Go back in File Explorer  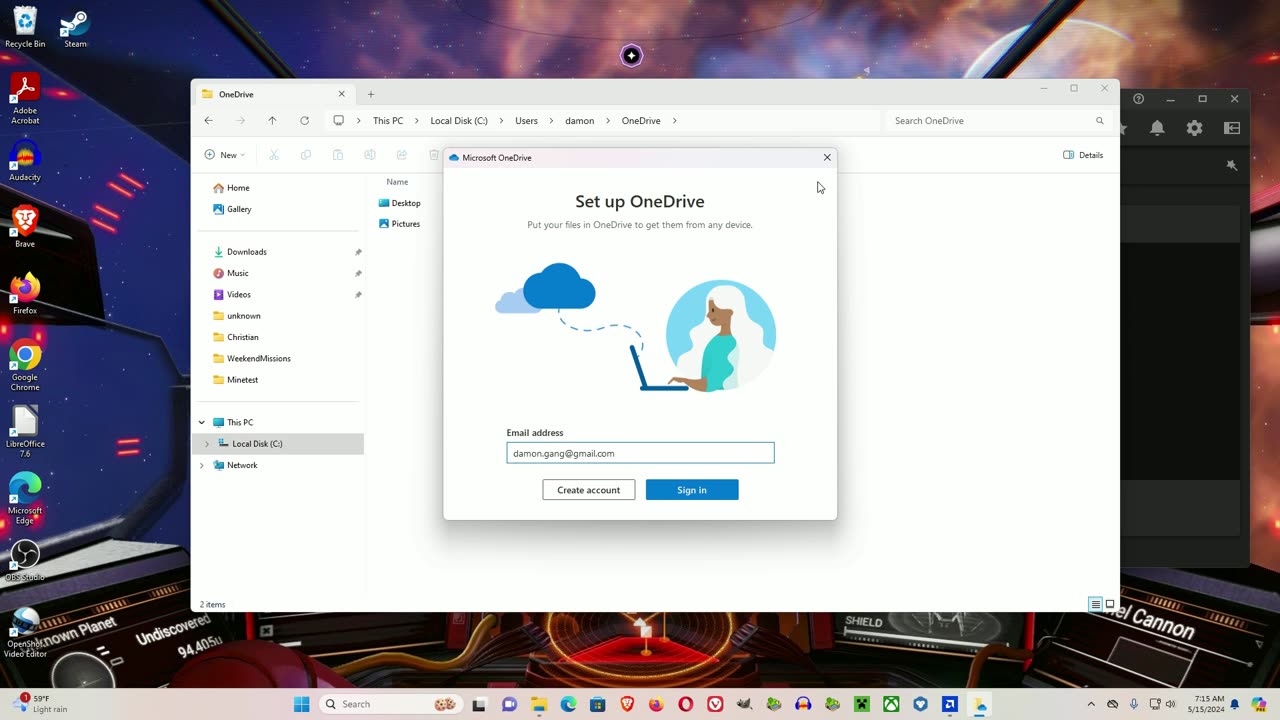click(208, 120)
